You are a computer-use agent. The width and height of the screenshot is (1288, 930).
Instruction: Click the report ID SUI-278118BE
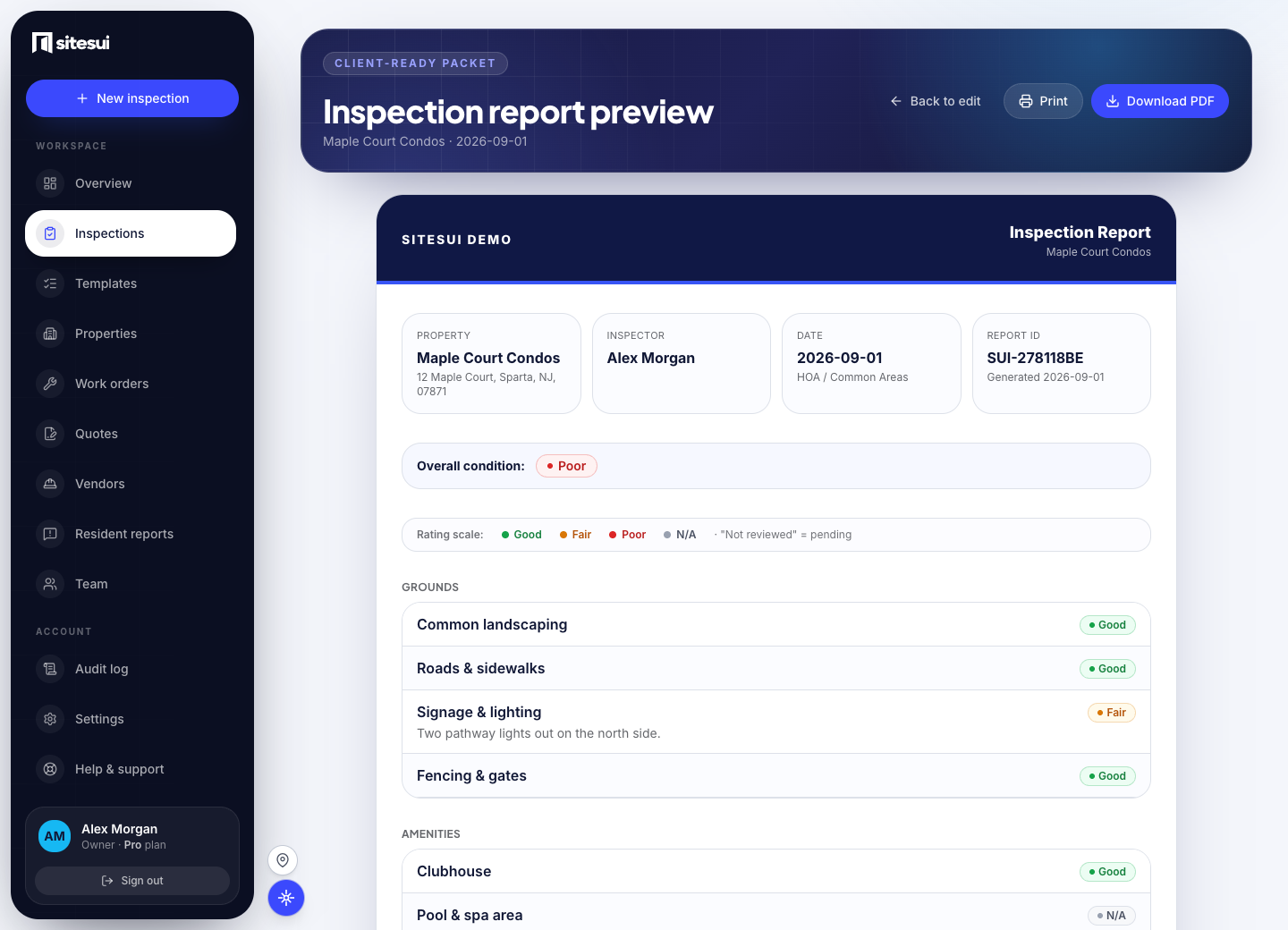(x=1035, y=358)
